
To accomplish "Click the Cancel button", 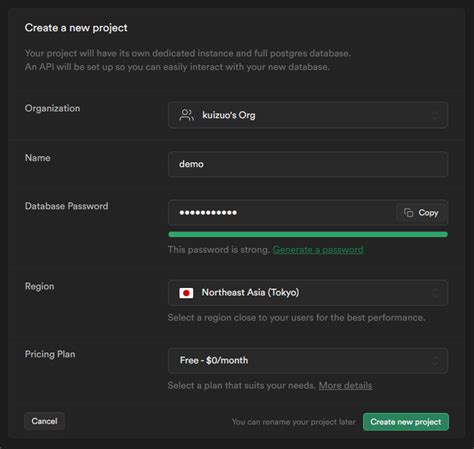I will pos(44,421).
